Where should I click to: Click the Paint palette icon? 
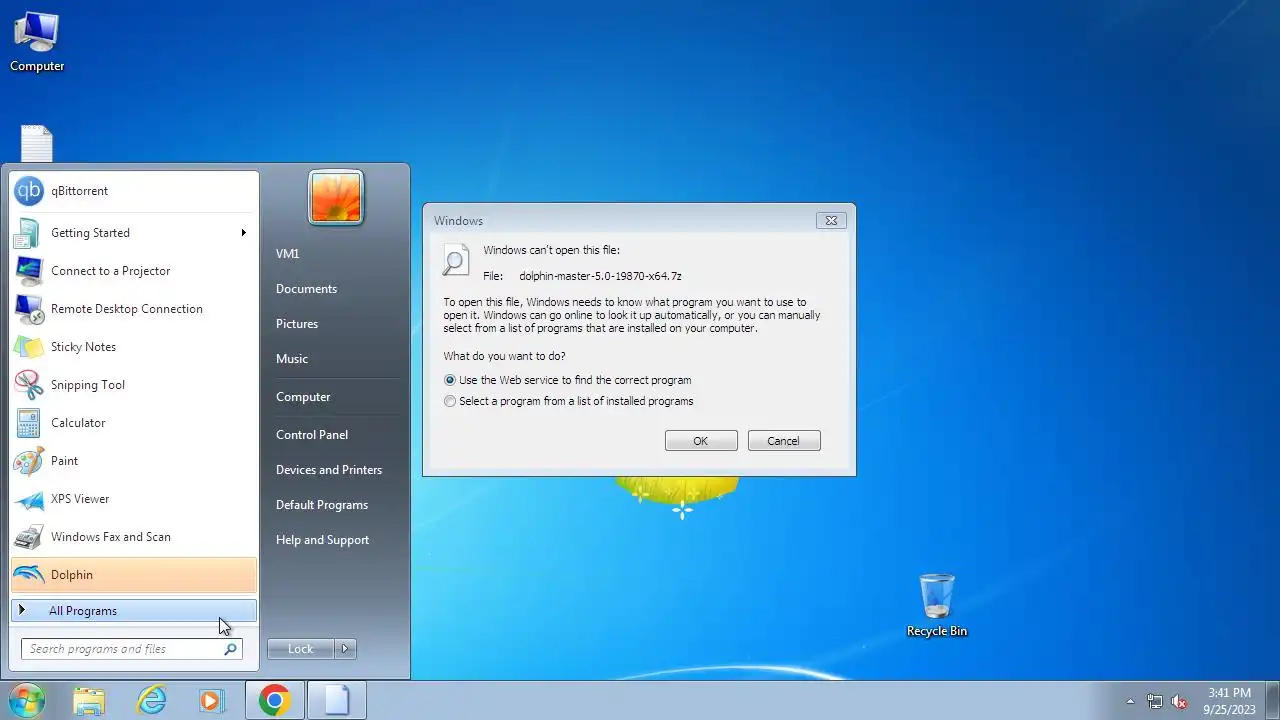pos(29,461)
